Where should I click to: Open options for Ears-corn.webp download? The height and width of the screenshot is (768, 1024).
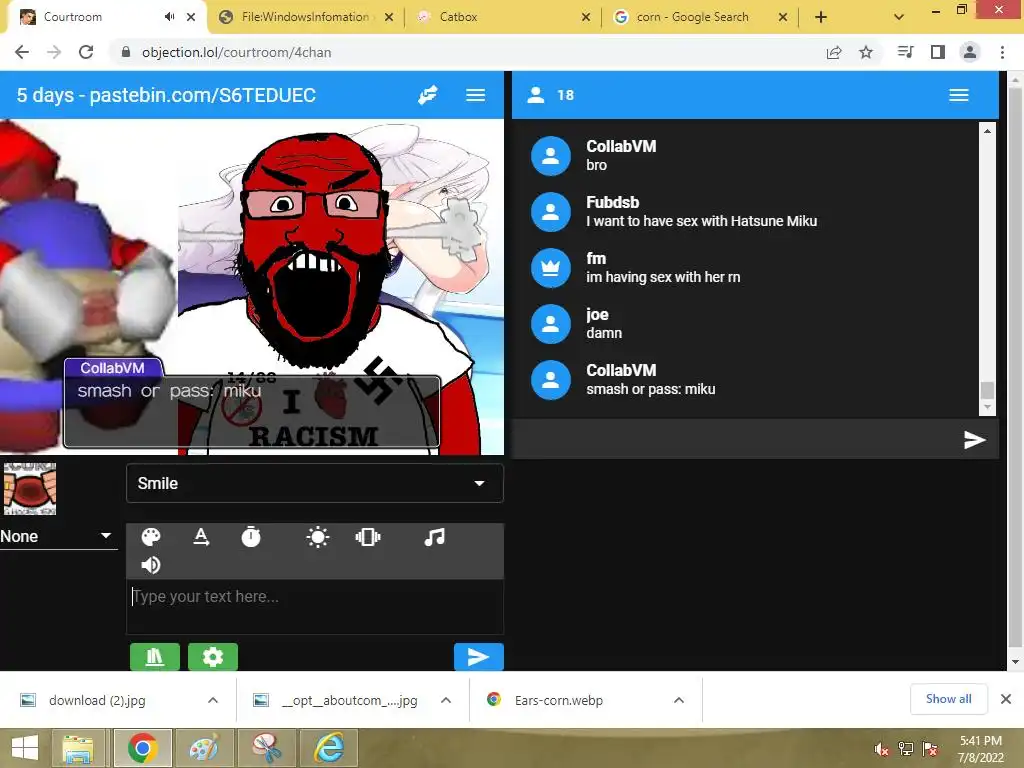coord(679,700)
